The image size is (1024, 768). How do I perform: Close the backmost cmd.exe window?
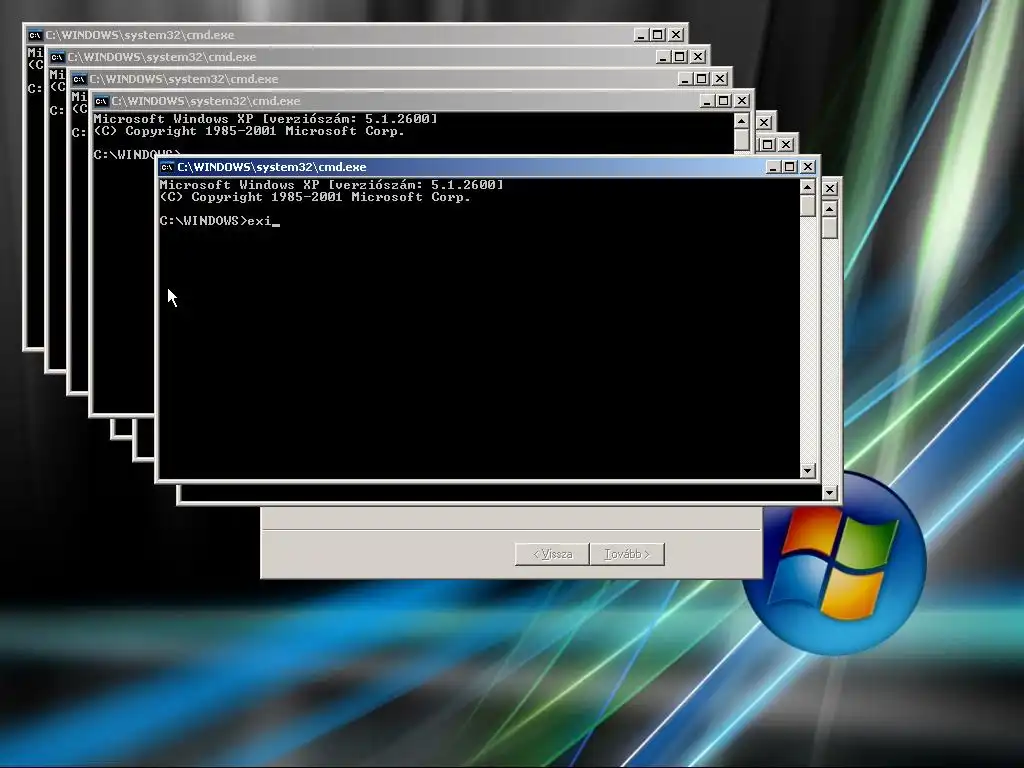(x=677, y=35)
